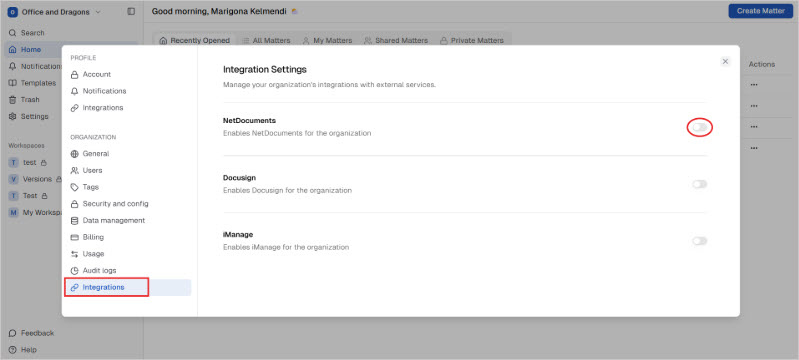Switch to the All Matters tab
799x360 pixels.
pos(266,40)
